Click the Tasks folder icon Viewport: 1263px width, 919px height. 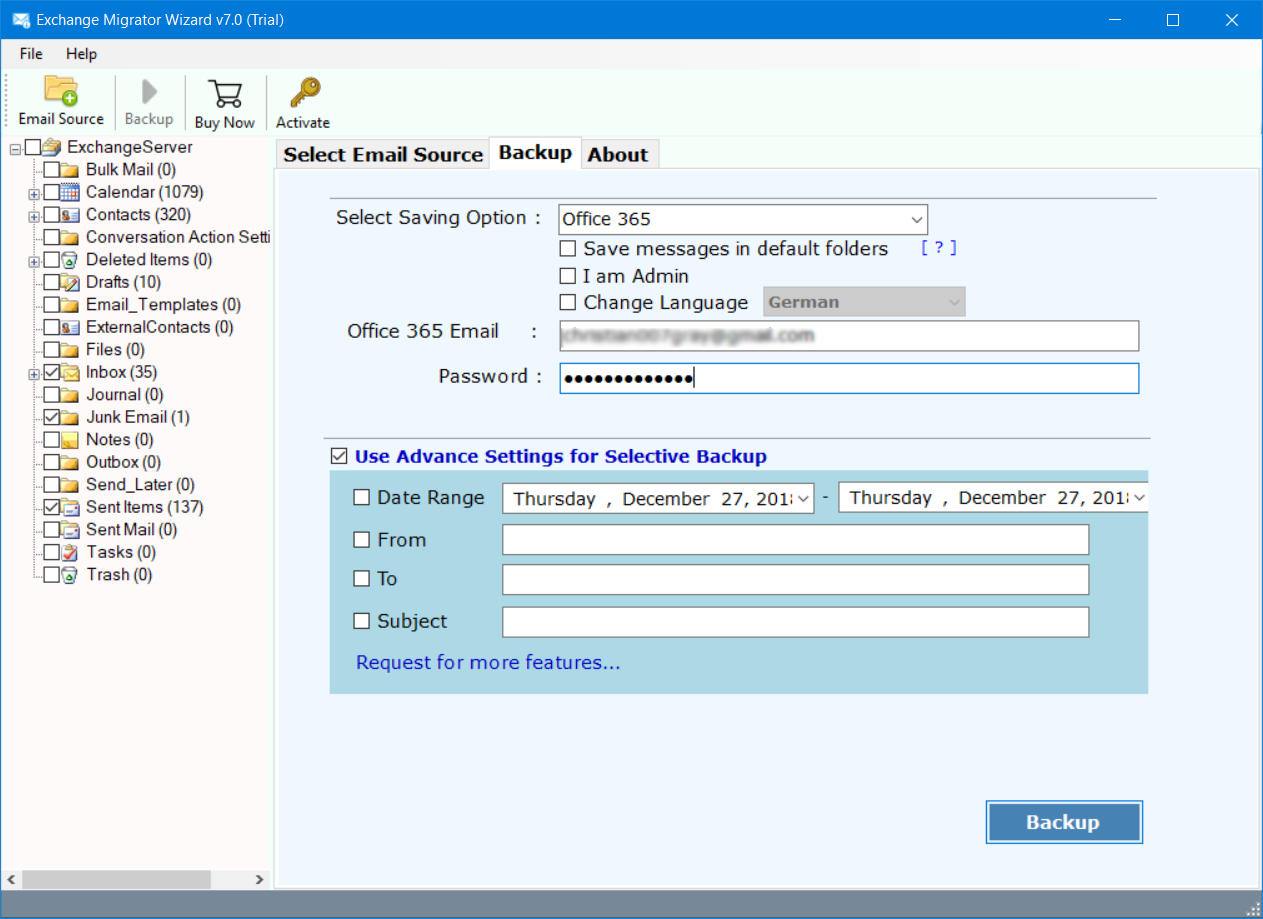70,552
